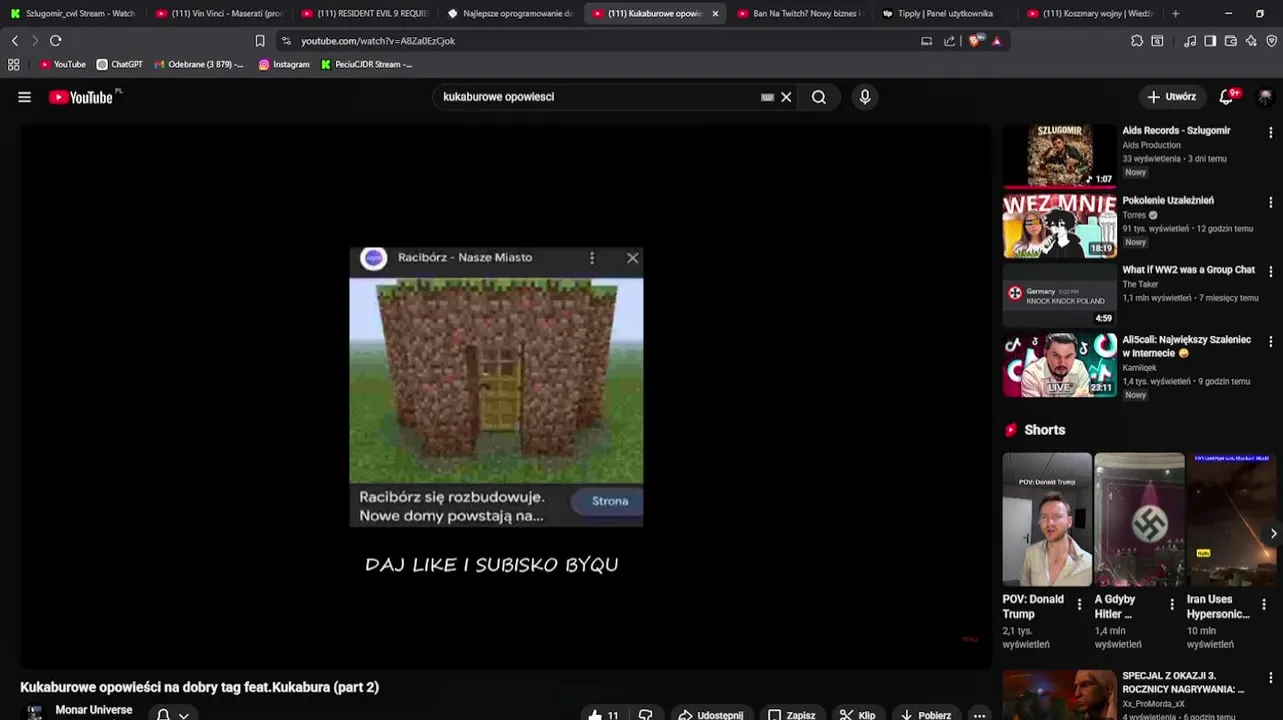This screenshot has width=1283, height=720.
Task: Open the notifications bell with 9+ badge
Action: [x=1228, y=97]
